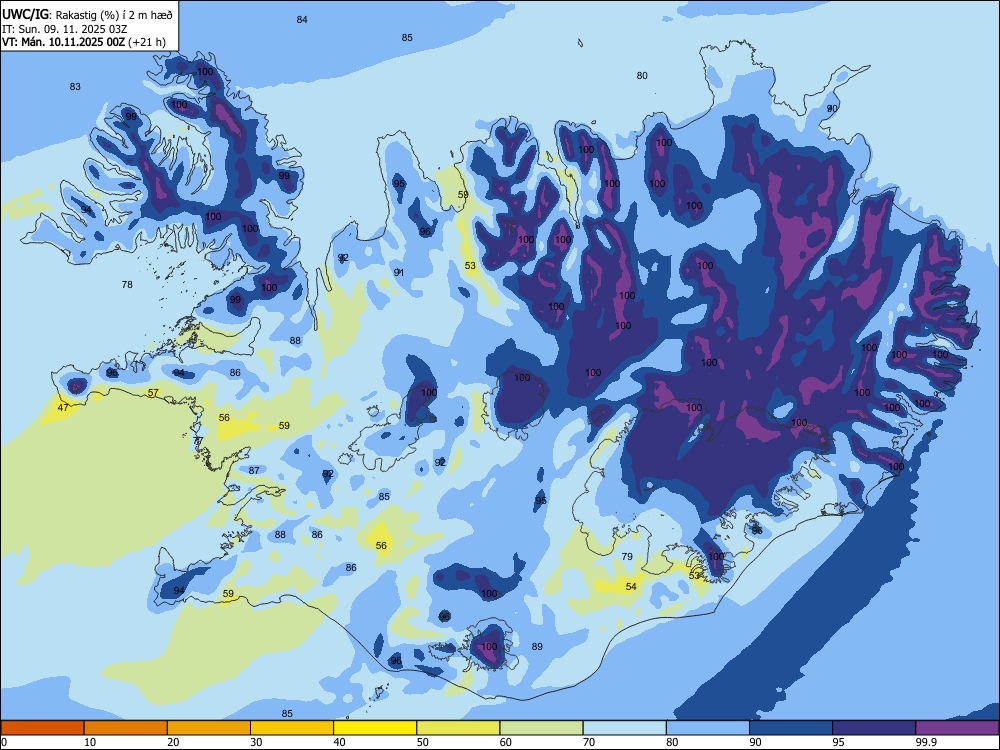
Task: Click the humidity value '54' on the map
Action: pos(631,587)
